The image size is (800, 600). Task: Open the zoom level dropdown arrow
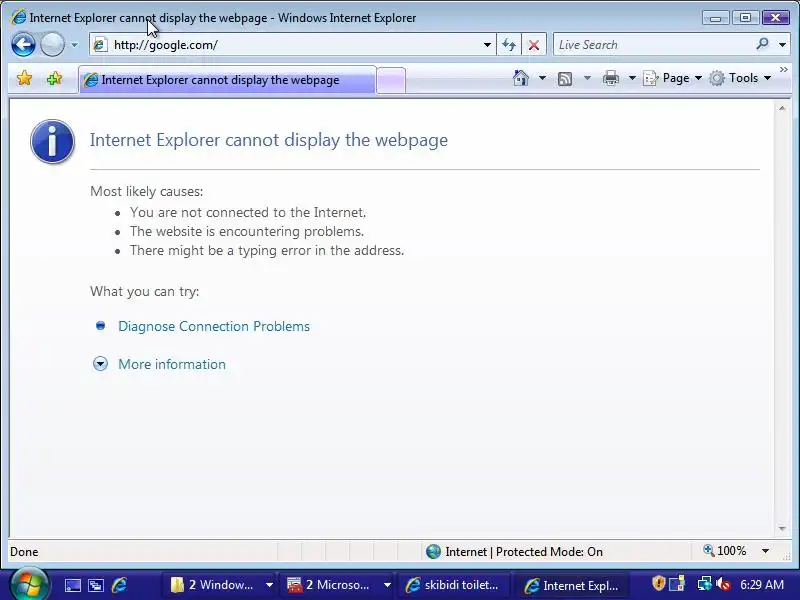765,551
